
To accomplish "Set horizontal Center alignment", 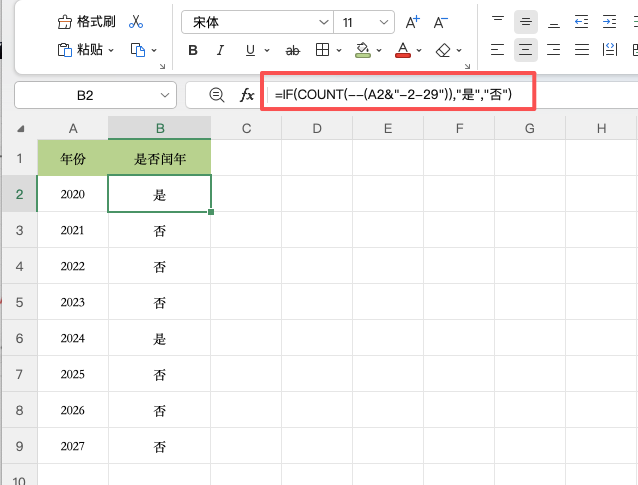I will pos(526,50).
